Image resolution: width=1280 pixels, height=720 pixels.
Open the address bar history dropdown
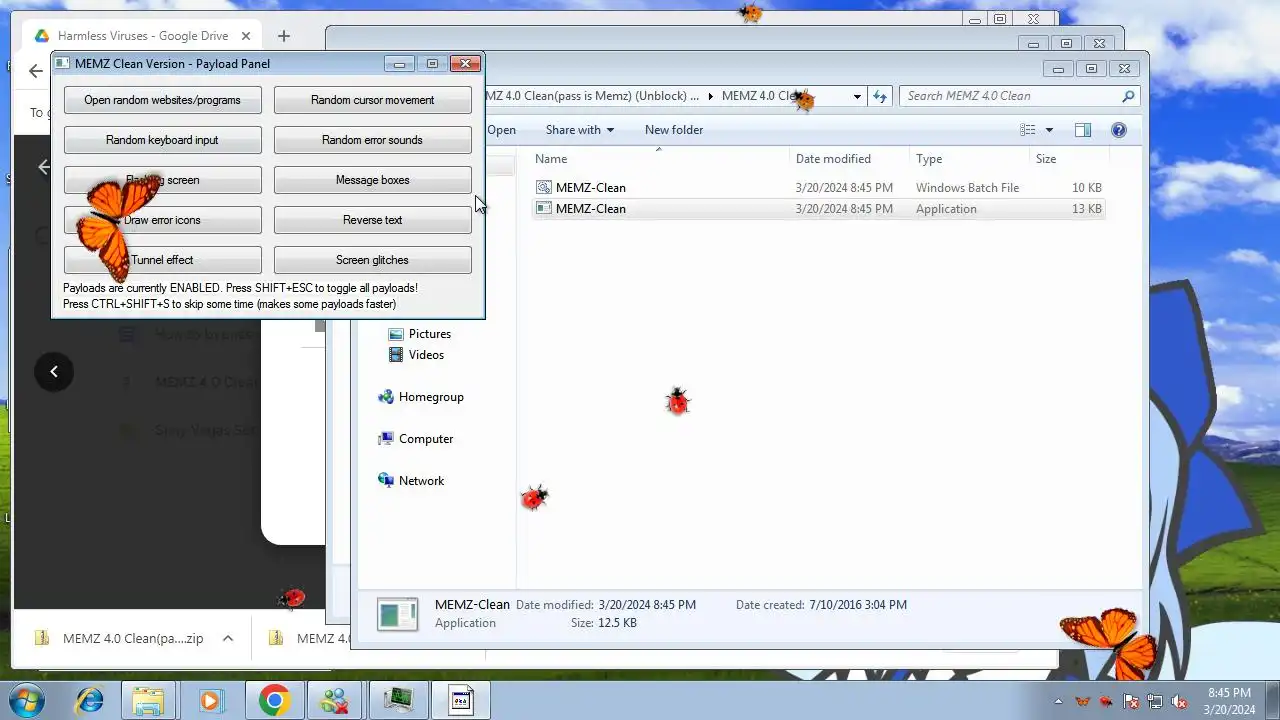[x=857, y=96]
